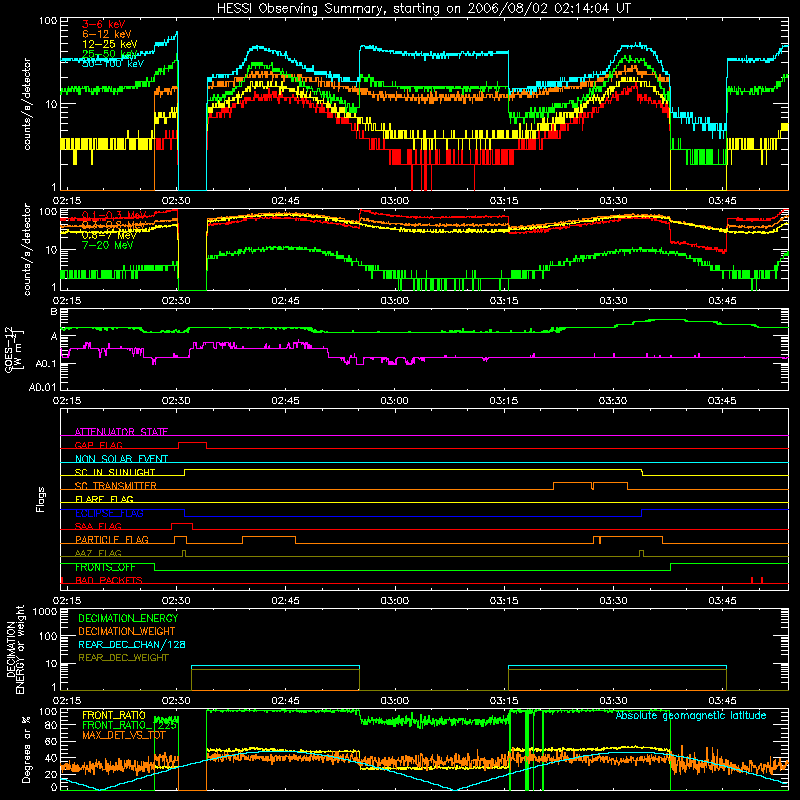Click the counts/s/detector title of keV plot
800x800 pixels.
[27, 104]
